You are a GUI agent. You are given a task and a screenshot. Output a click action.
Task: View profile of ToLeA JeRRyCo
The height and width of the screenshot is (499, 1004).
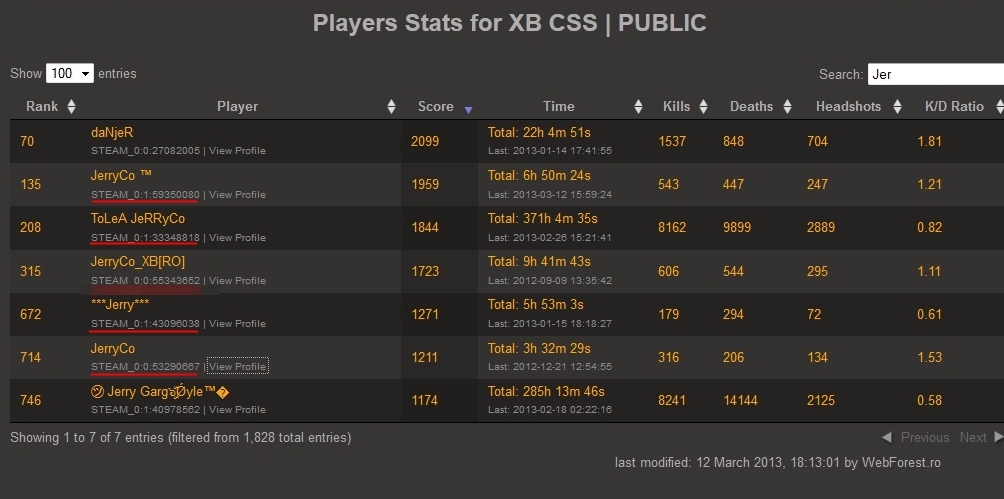(x=237, y=238)
